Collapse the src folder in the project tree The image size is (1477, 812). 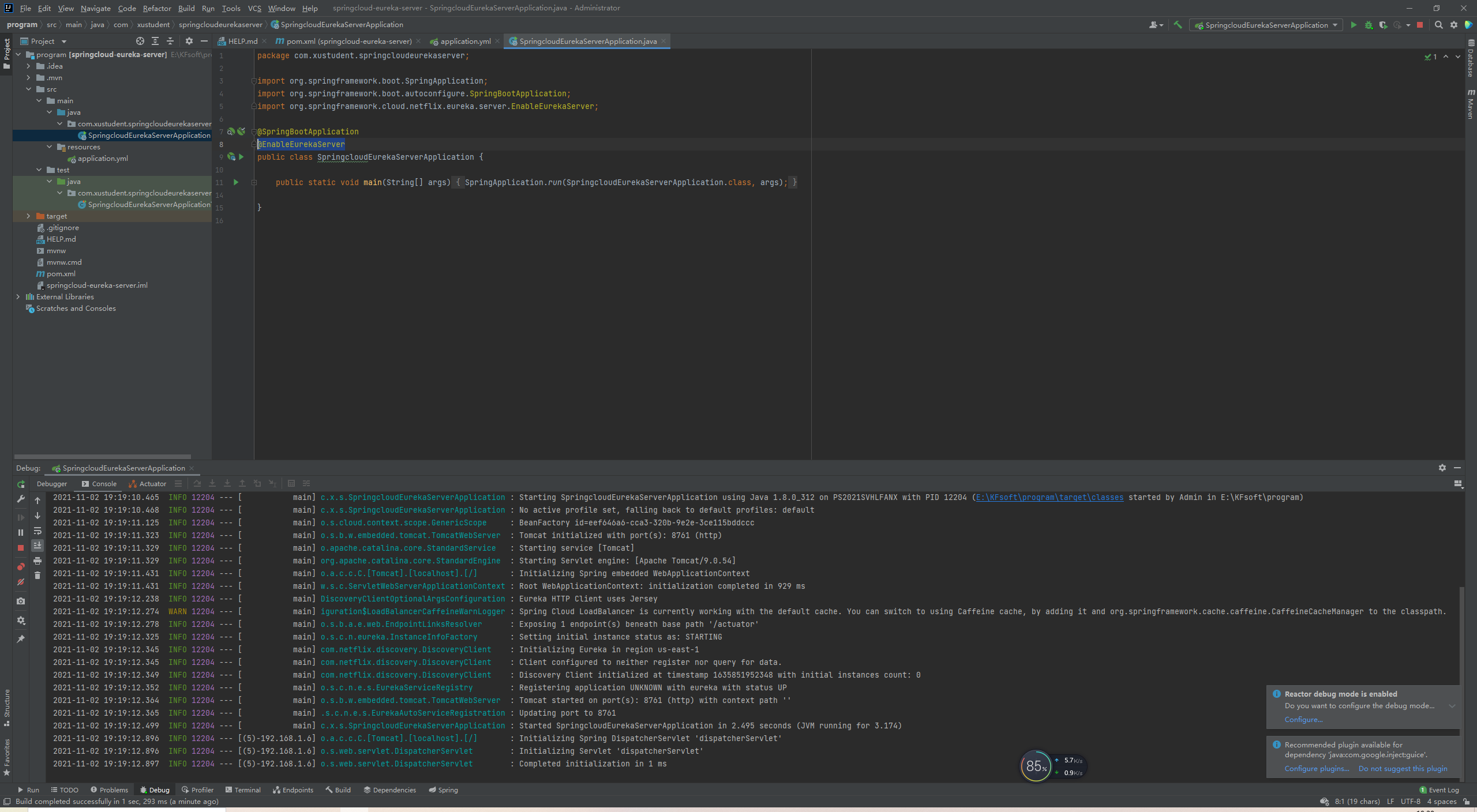point(28,89)
